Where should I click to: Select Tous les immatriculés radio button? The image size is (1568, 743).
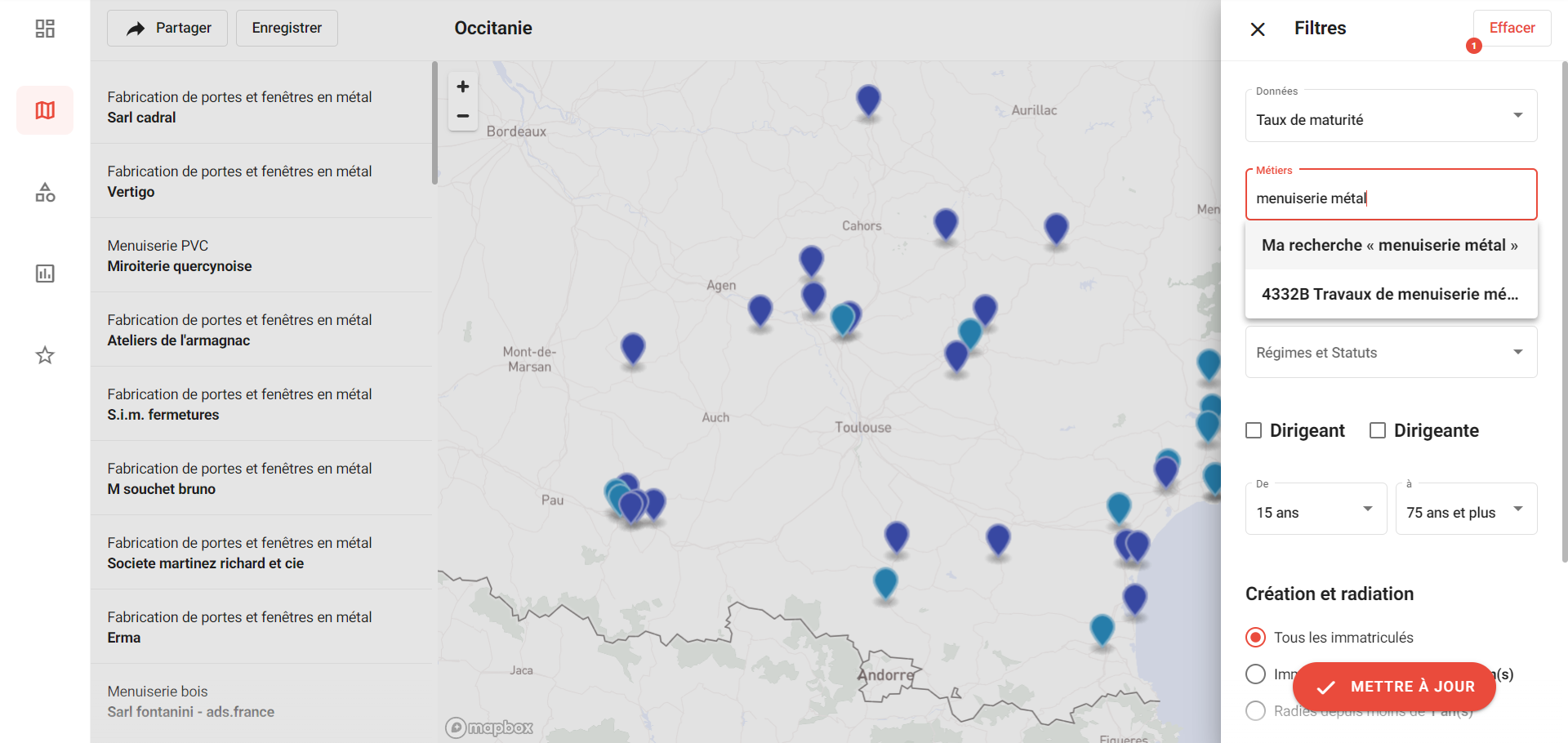pos(1256,637)
